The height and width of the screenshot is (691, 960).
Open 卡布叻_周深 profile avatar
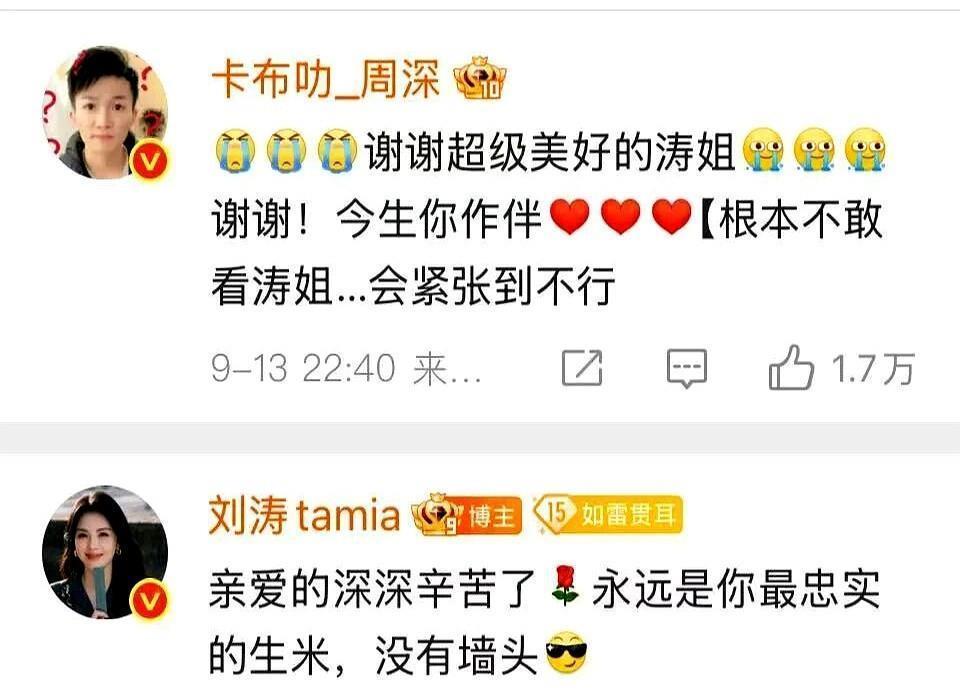[105, 112]
